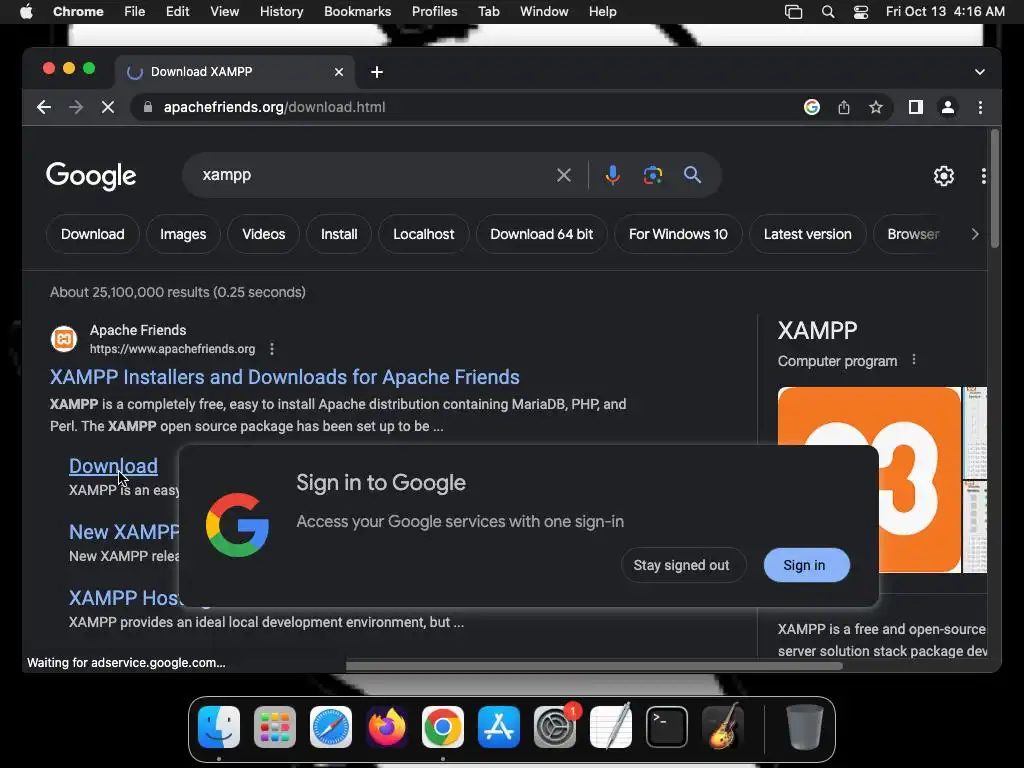Screen dimensions: 1024x768
Task: Share this page via share icon
Action: tap(844, 107)
